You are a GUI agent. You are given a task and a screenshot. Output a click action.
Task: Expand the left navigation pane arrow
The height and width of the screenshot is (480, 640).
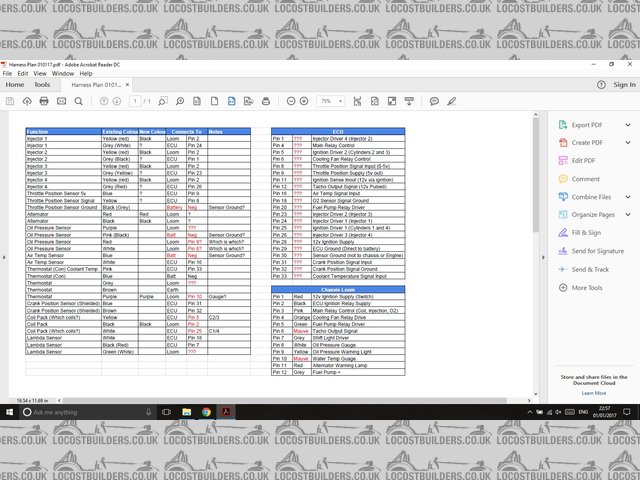[x=4, y=257]
